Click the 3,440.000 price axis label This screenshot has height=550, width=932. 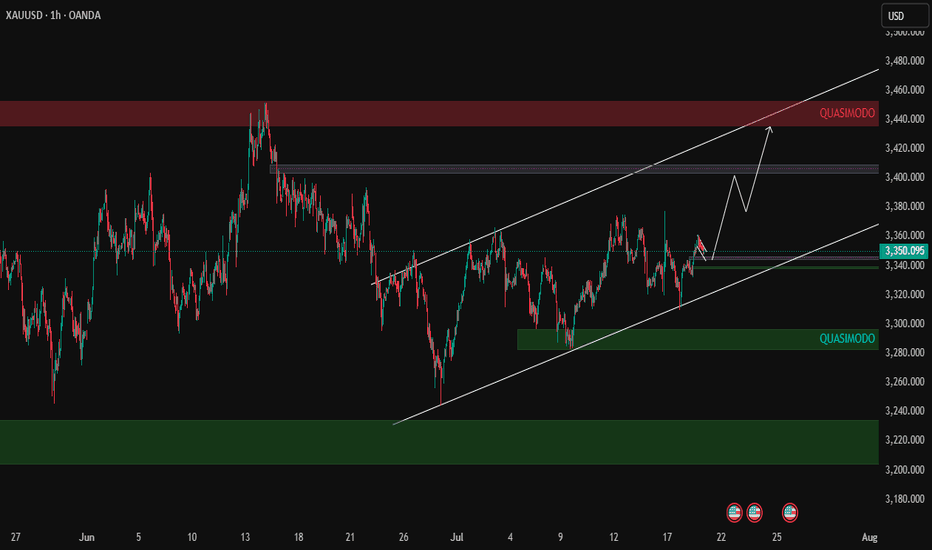click(x=905, y=119)
